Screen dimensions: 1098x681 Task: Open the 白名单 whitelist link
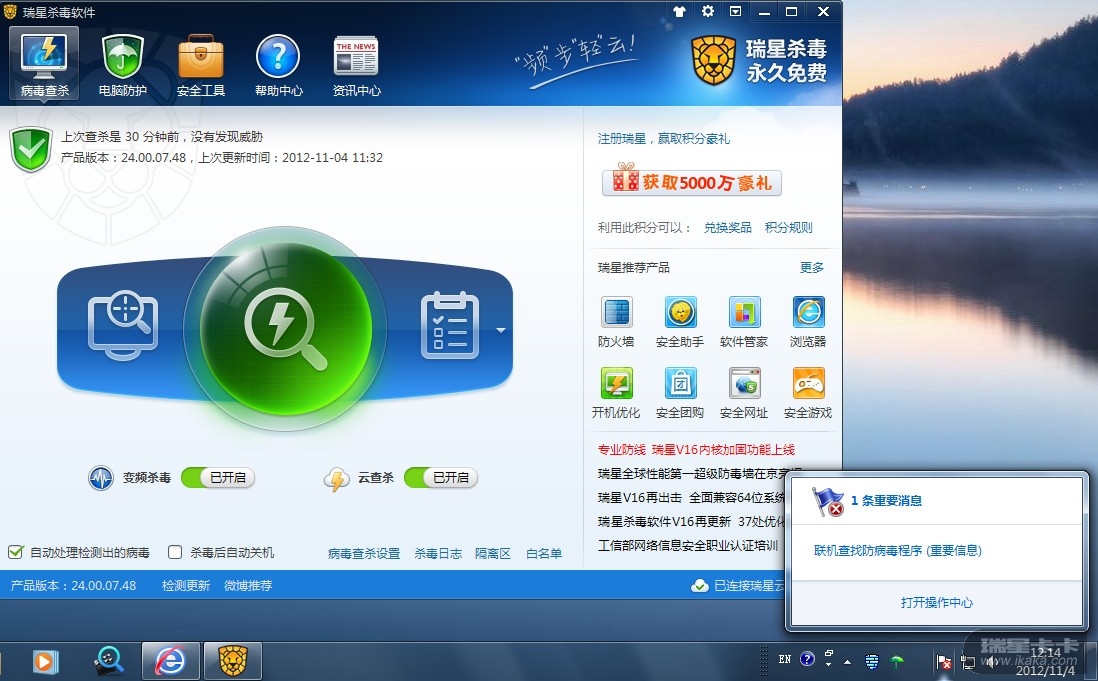click(x=544, y=553)
